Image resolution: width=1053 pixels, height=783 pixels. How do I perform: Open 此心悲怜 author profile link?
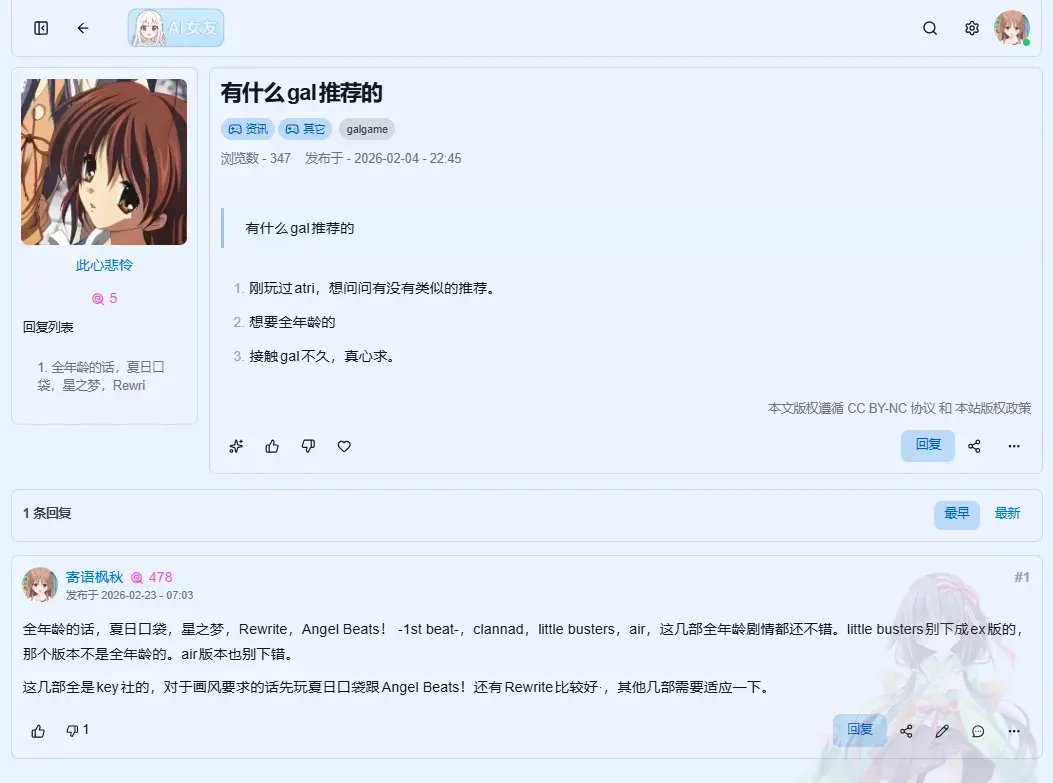tap(104, 265)
